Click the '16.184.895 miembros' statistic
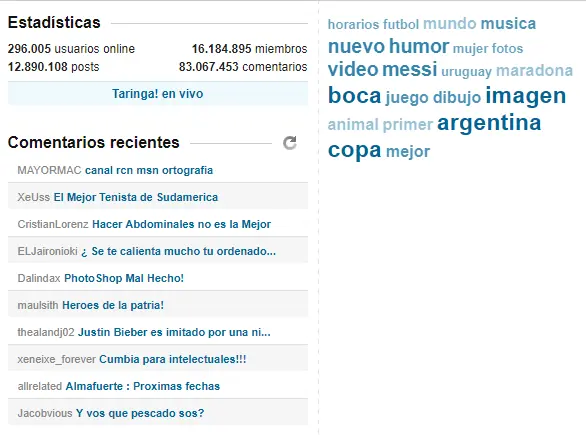The width and height of the screenshot is (586, 435). pos(250,49)
